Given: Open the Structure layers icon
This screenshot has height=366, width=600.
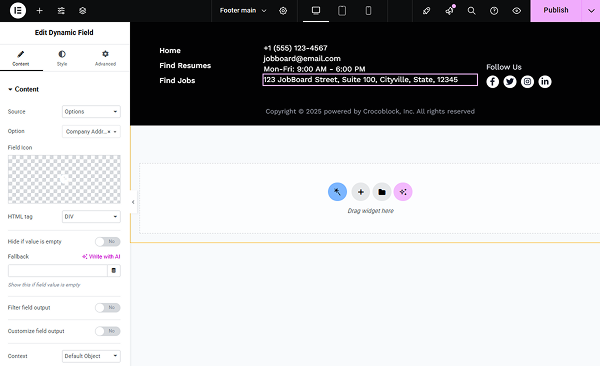Looking at the screenshot, I should (x=82, y=11).
